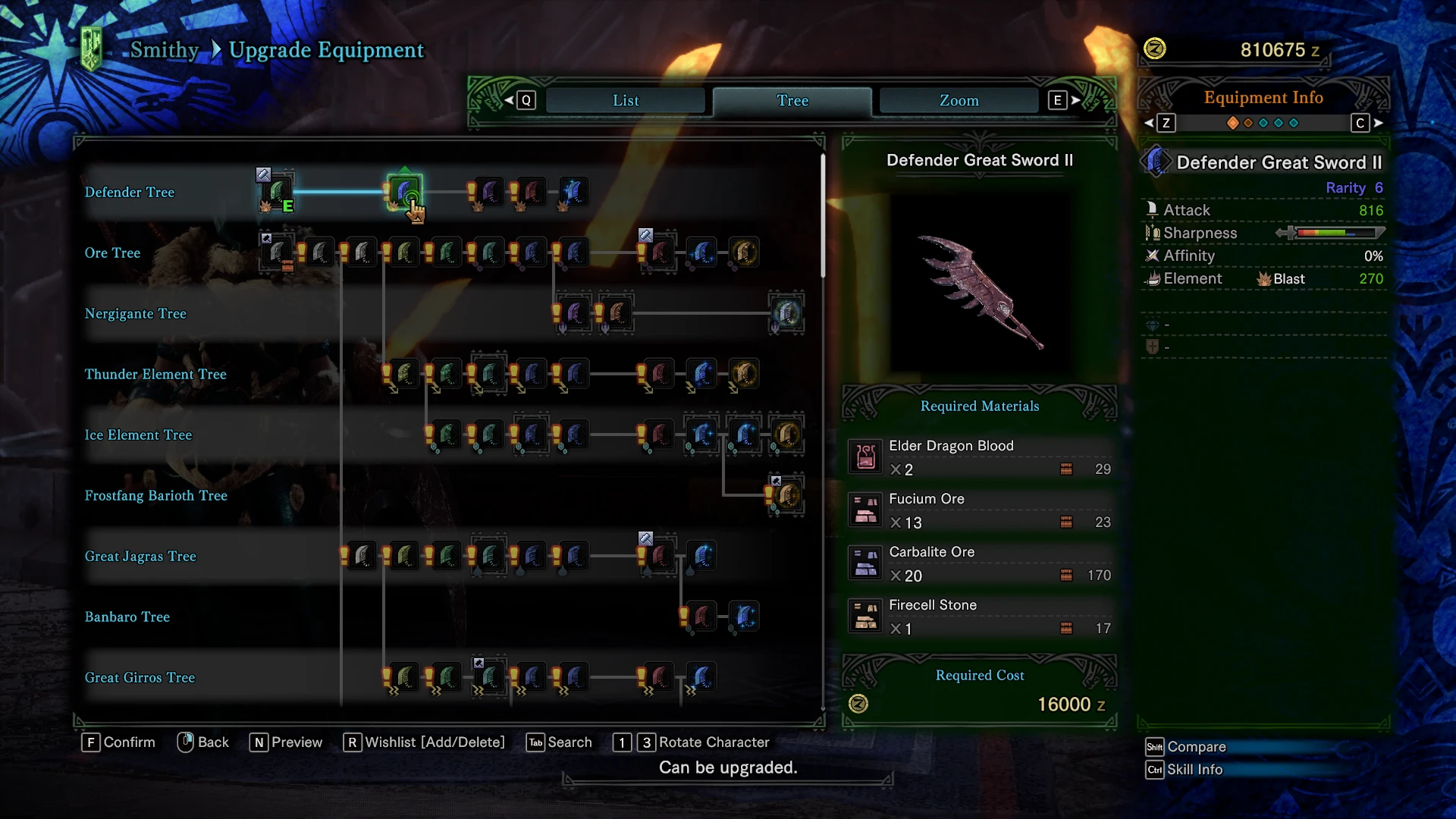Image resolution: width=1456 pixels, height=819 pixels.
Task: Select the gold final Ore Tree weapon
Action: pyautogui.click(x=744, y=253)
